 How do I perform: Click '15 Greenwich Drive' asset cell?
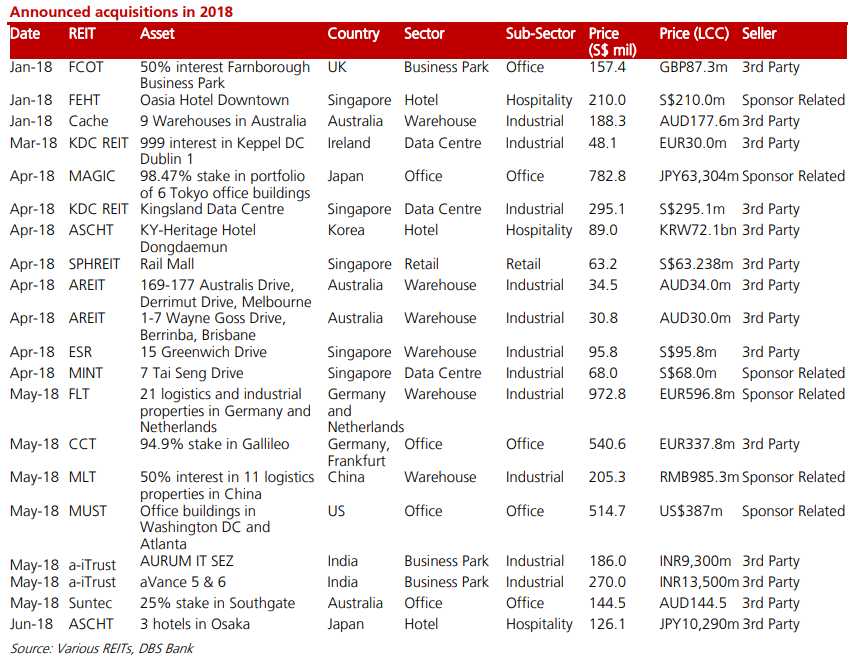point(203,352)
